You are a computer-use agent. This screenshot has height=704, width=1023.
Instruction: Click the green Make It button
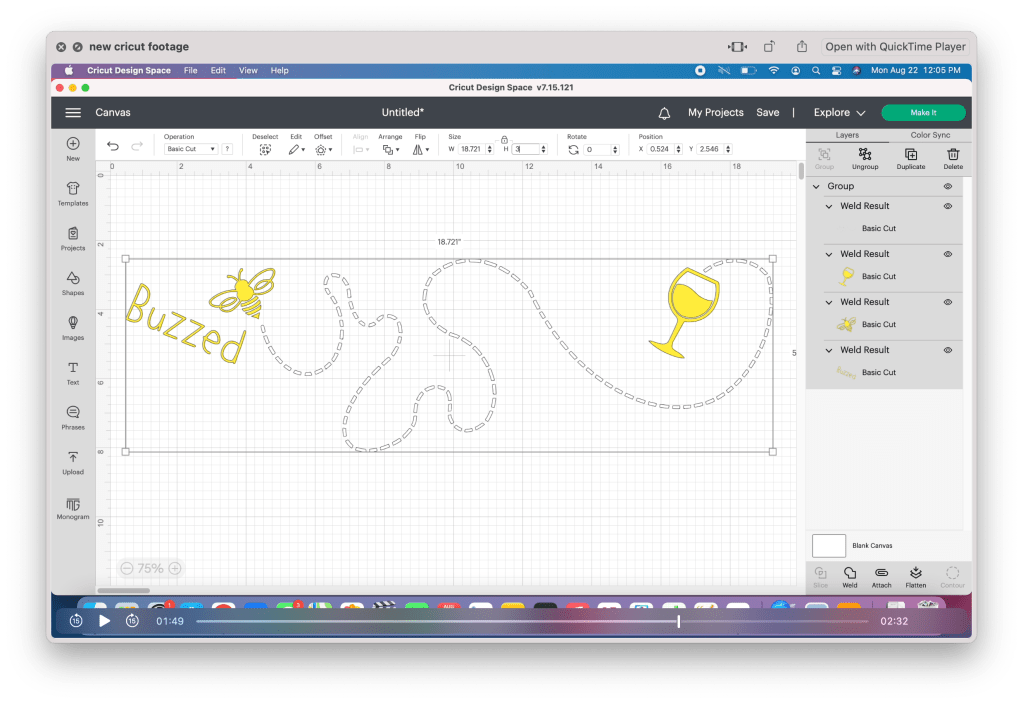click(923, 113)
